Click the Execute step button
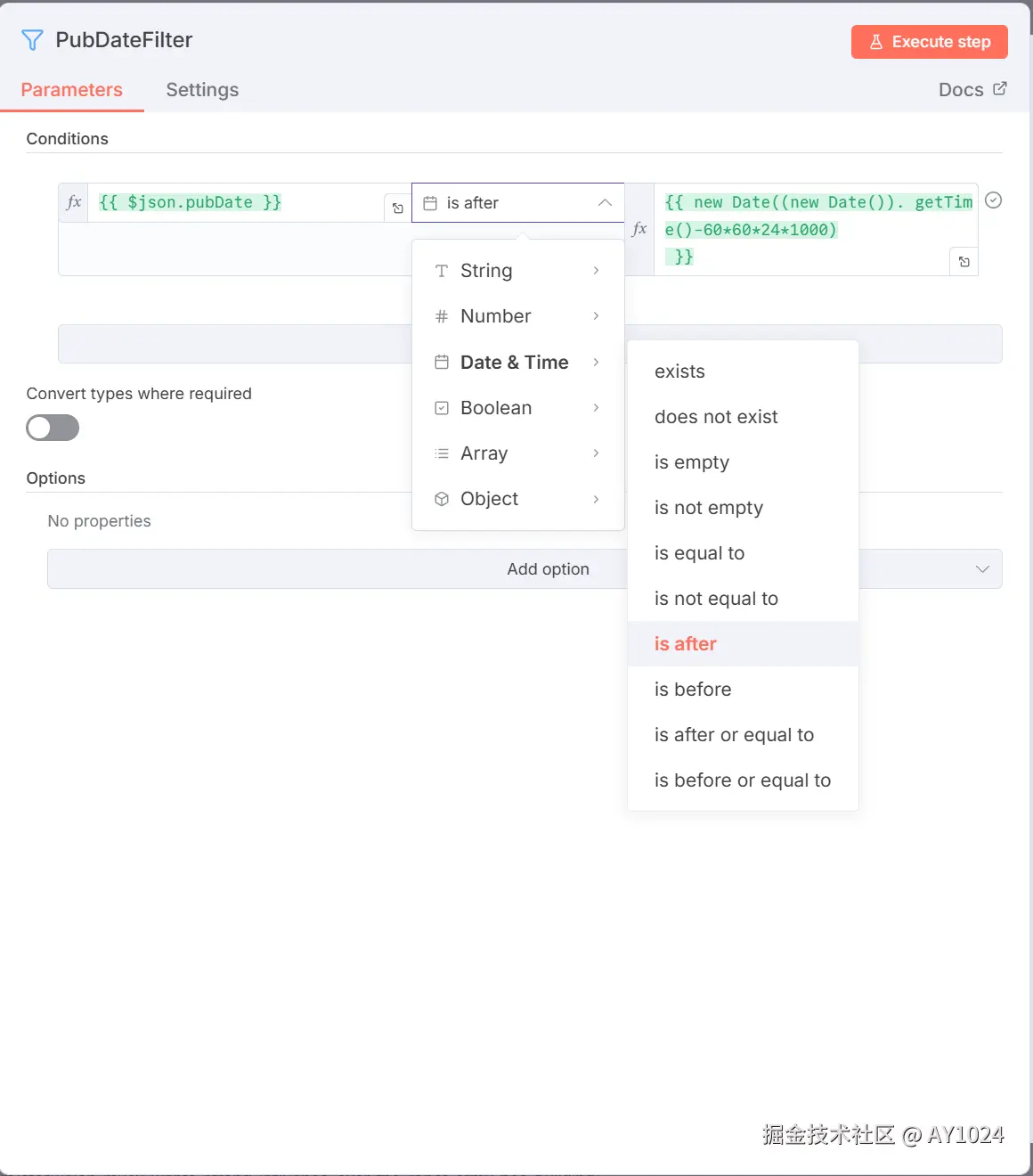 [x=929, y=42]
